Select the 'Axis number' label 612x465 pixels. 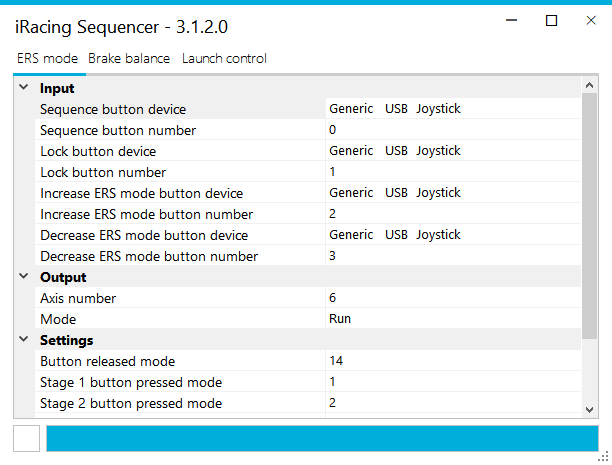[78, 299]
